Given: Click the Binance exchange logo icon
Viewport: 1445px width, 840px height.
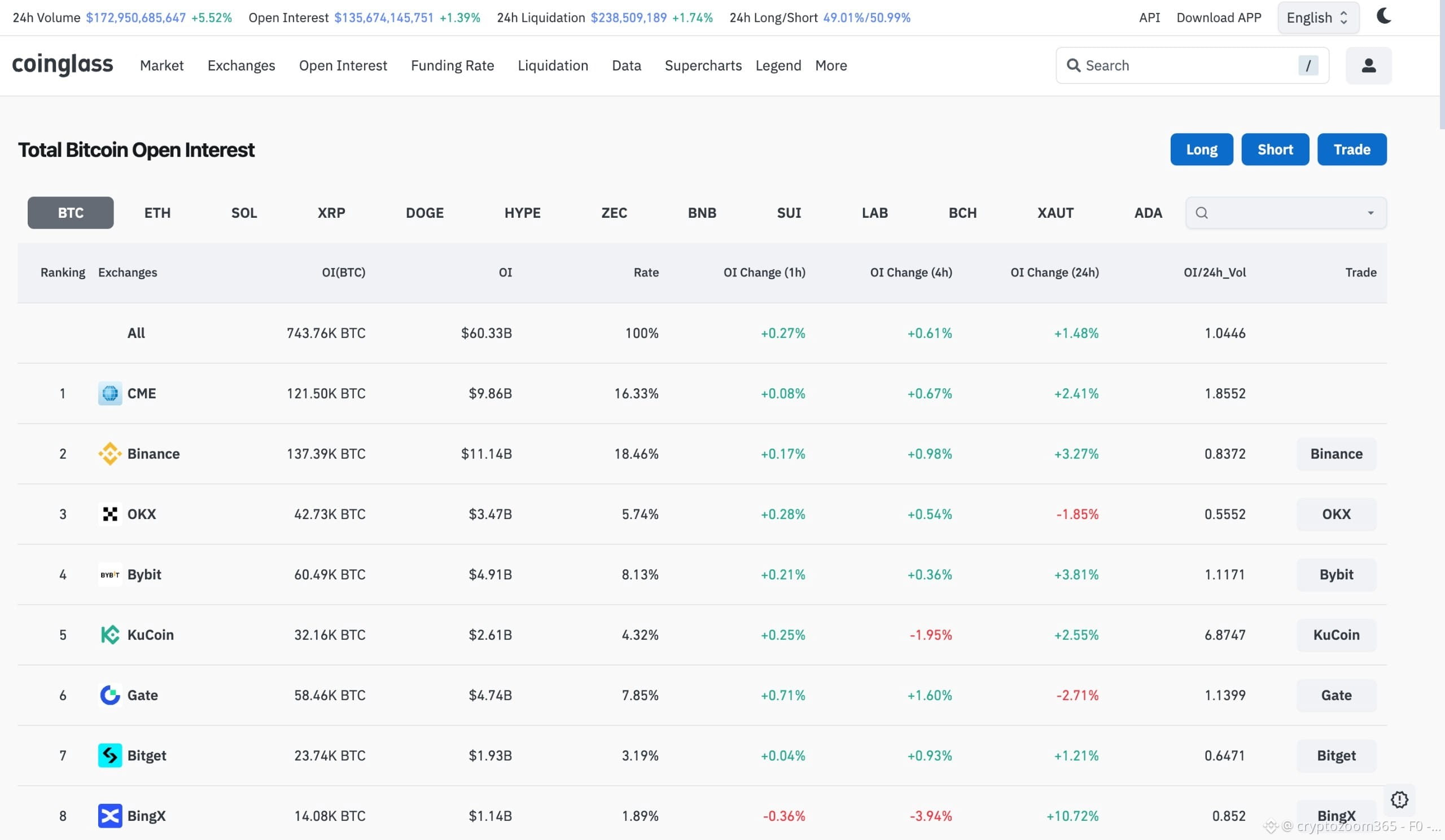Looking at the screenshot, I should click(x=110, y=454).
